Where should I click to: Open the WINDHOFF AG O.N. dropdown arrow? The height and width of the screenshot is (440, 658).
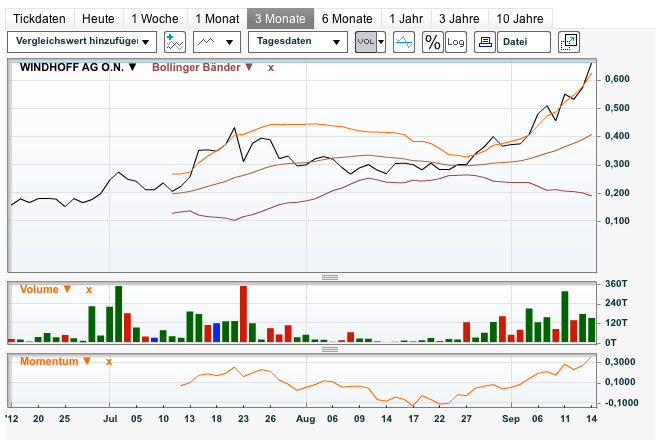click(x=133, y=67)
